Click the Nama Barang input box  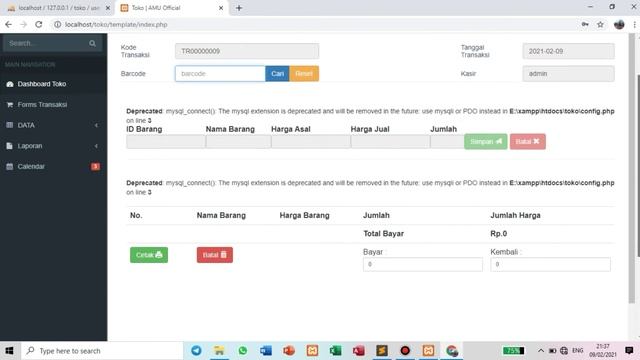tap(238, 142)
